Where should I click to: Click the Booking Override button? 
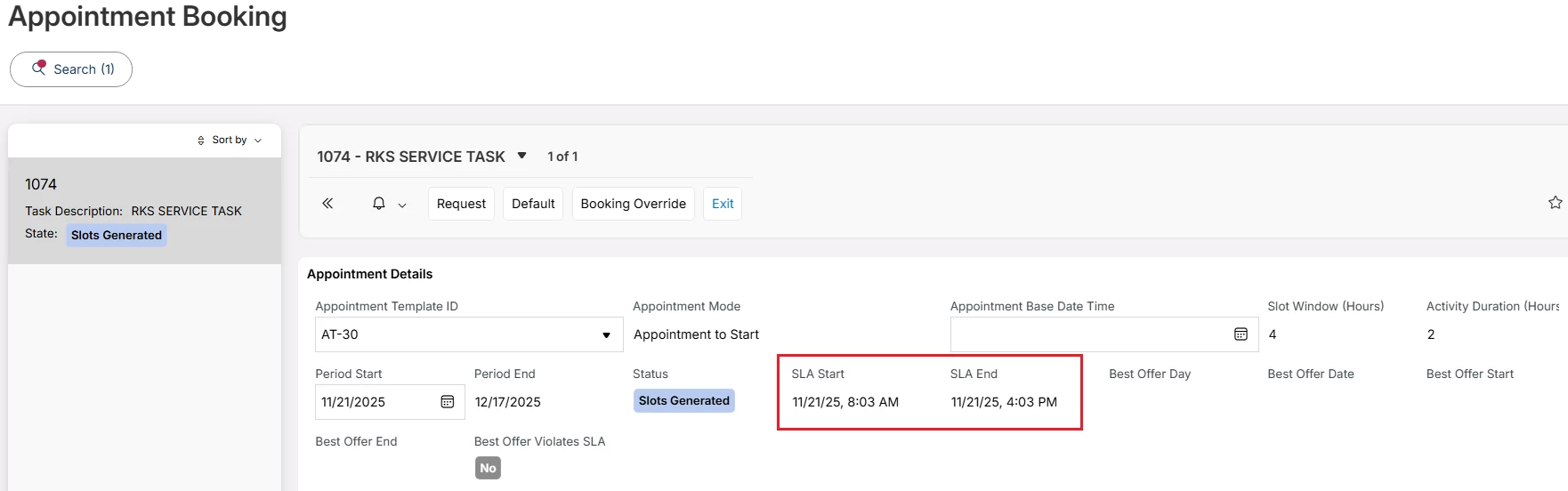click(x=633, y=204)
